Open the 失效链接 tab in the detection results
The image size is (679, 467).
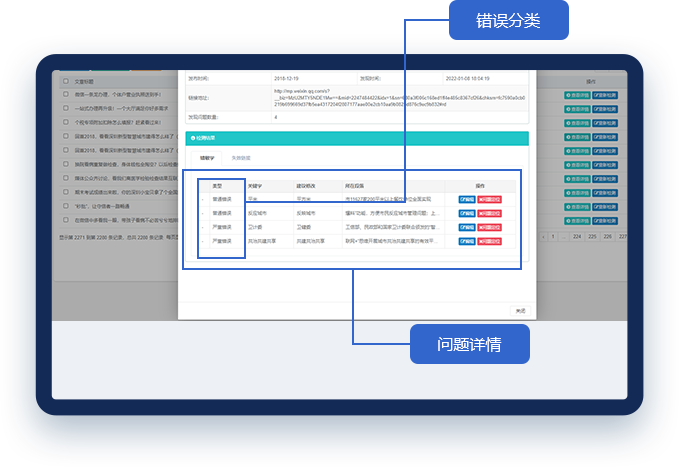pyautogui.click(x=241, y=158)
